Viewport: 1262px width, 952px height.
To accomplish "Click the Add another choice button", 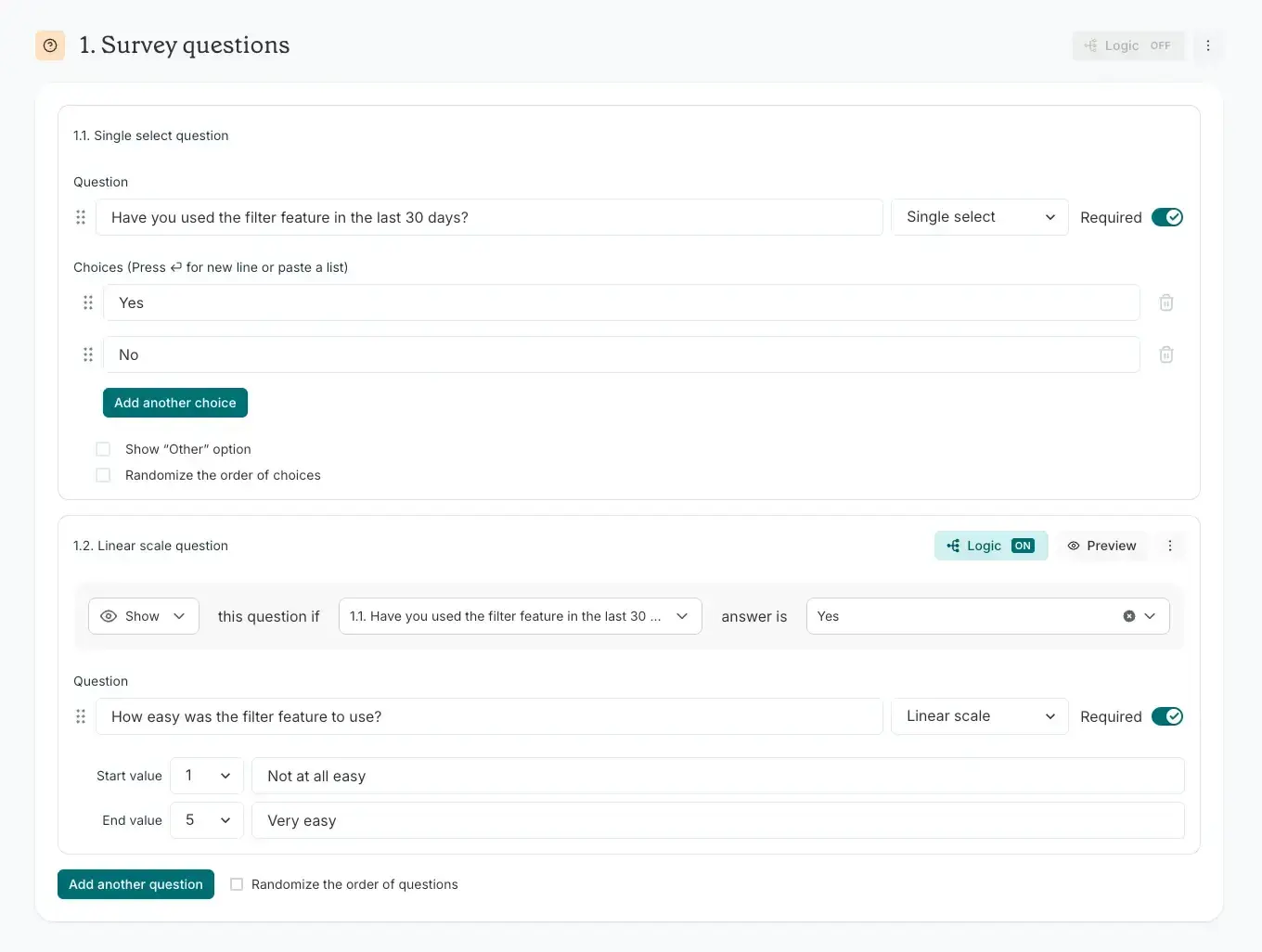I will point(175,403).
